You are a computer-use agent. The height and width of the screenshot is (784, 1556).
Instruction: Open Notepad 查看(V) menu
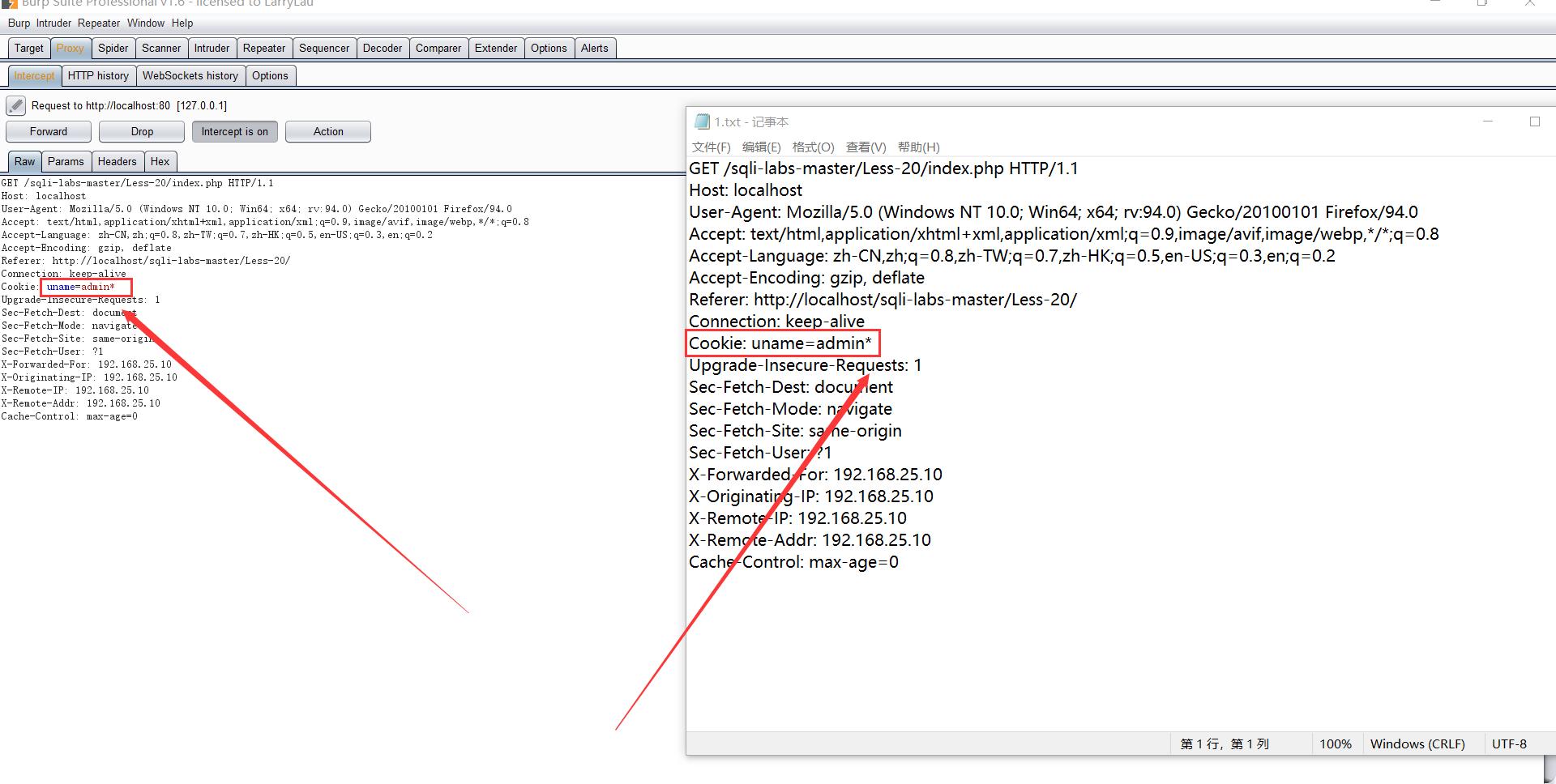click(x=866, y=147)
